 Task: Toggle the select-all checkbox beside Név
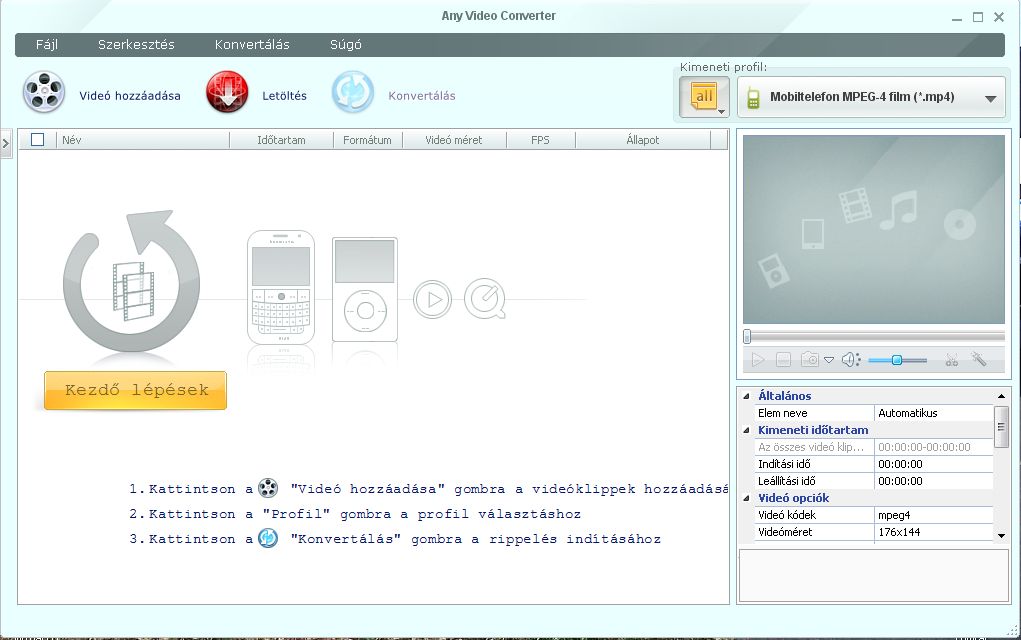pos(38,140)
